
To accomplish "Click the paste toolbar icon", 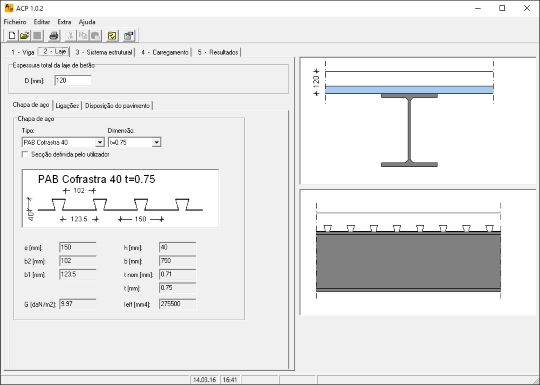I will click(x=95, y=35).
